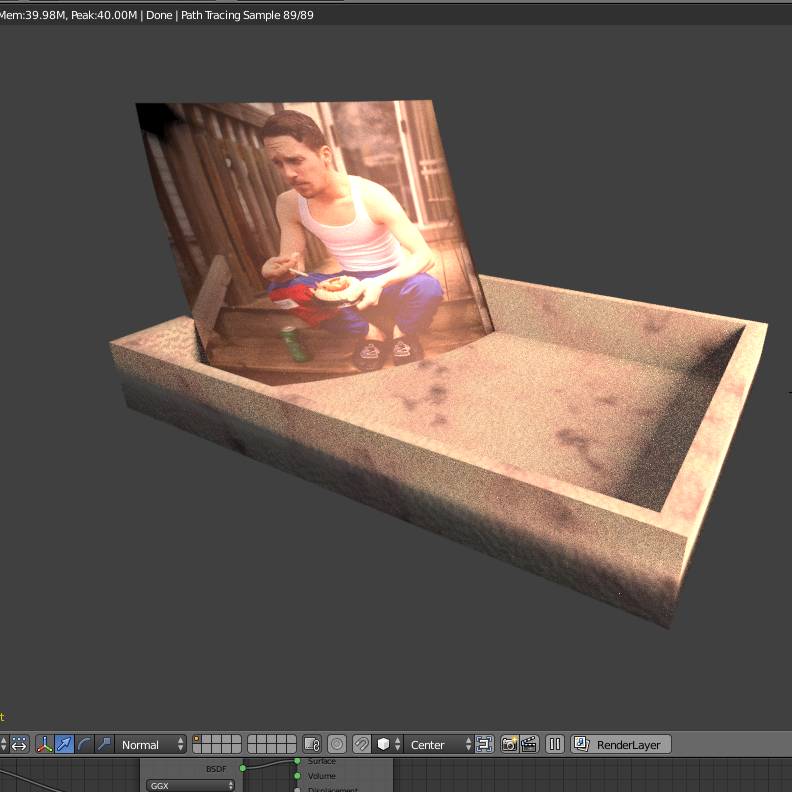The width and height of the screenshot is (792, 792).
Task: Click the Surface input socket
Action: (x=297, y=761)
